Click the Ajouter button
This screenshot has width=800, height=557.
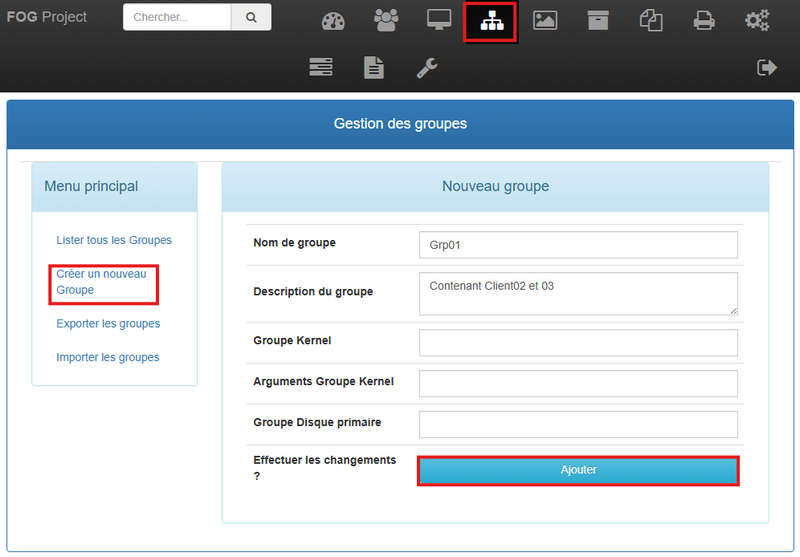(x=578, y=470)
